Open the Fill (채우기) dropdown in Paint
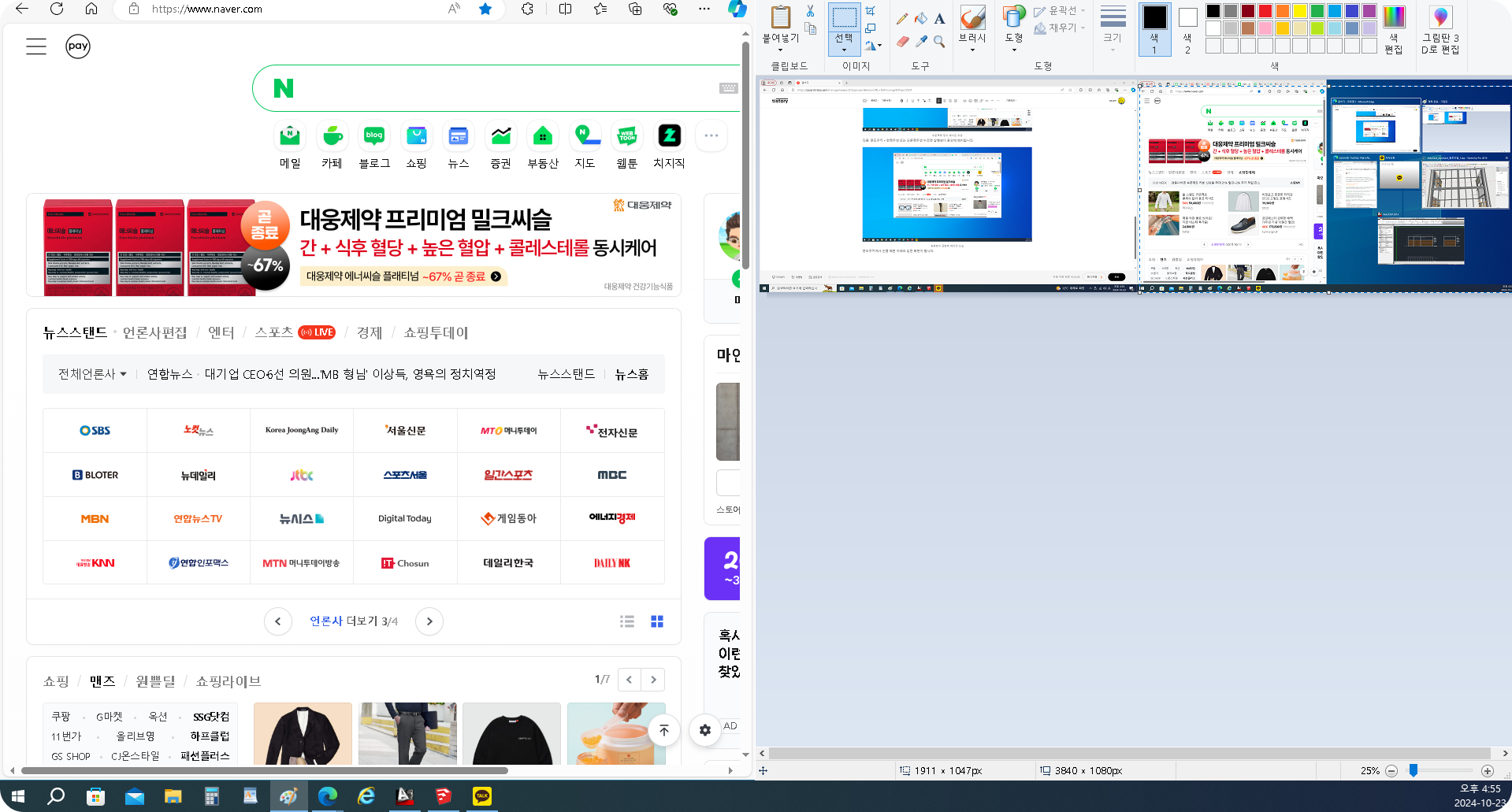The height and width of the screenshot is (812, 1512). pyautogui.click(x=1061, y=28)
